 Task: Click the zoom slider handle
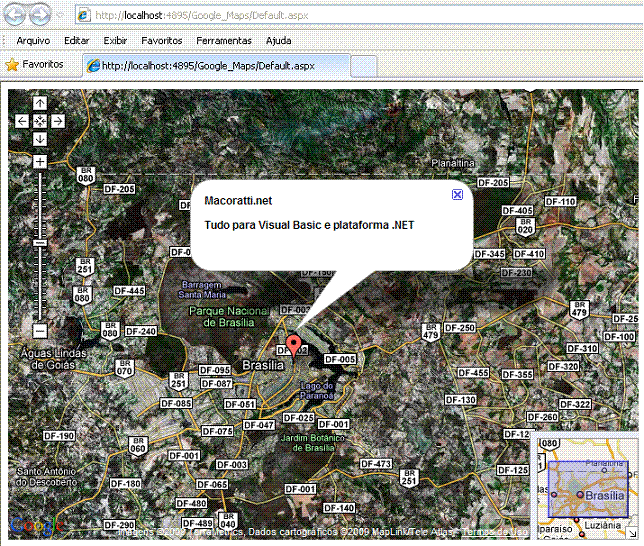pos(40,243)
